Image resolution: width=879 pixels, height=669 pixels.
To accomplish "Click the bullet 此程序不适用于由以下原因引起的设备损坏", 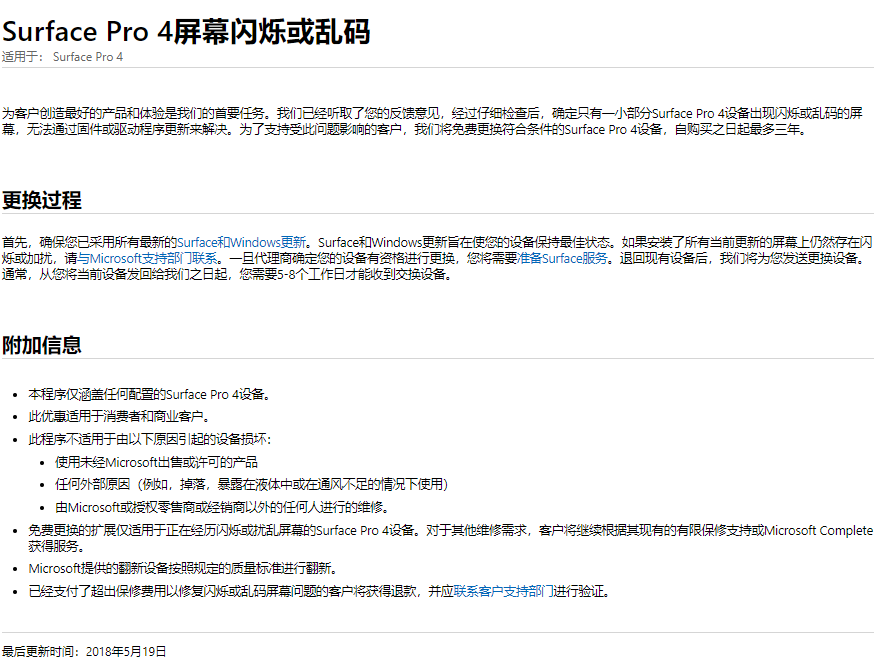I will point(150,439).
